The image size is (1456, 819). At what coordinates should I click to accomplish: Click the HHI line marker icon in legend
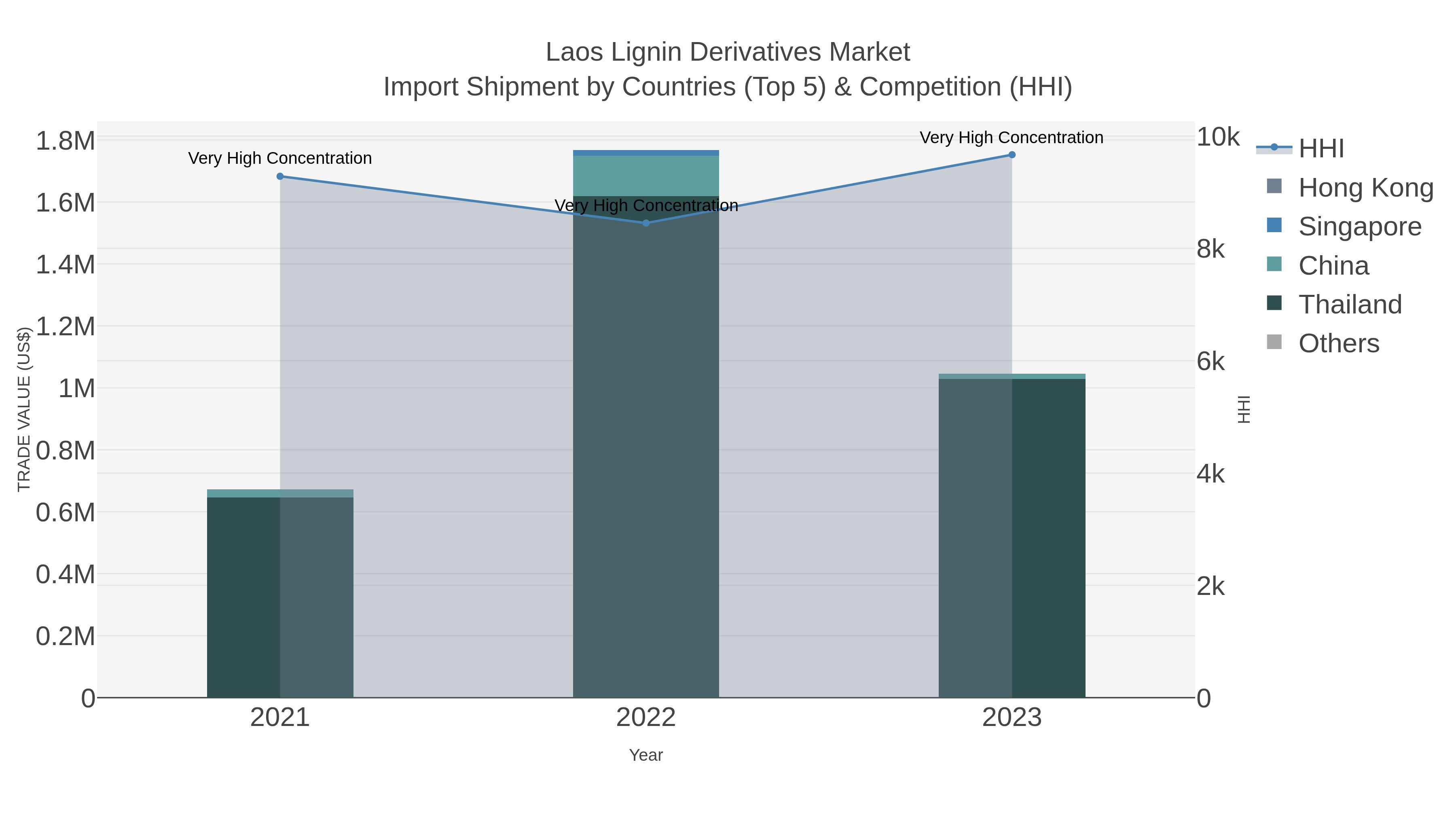[1274, 148]
